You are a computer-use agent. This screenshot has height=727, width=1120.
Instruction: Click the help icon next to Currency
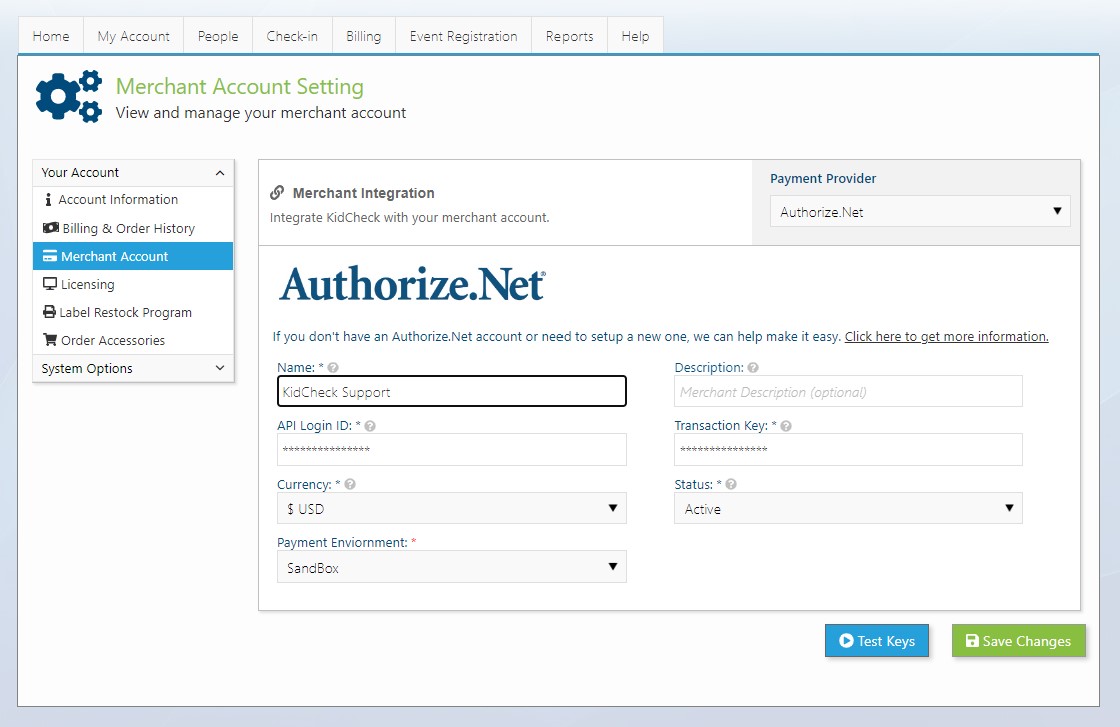350,484
